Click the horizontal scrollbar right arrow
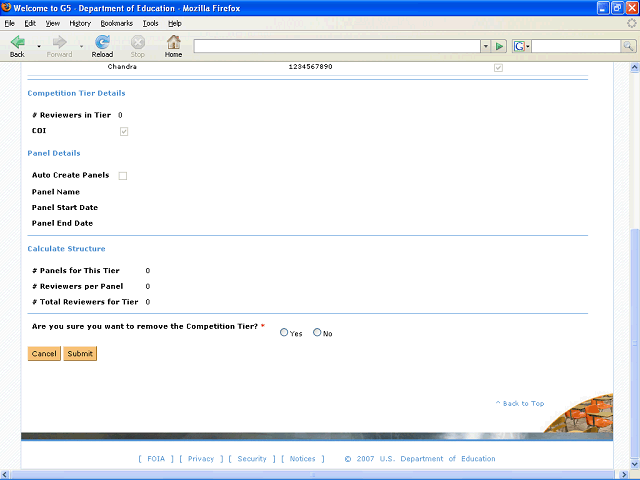Screen dimensions: 640x480 624,475
